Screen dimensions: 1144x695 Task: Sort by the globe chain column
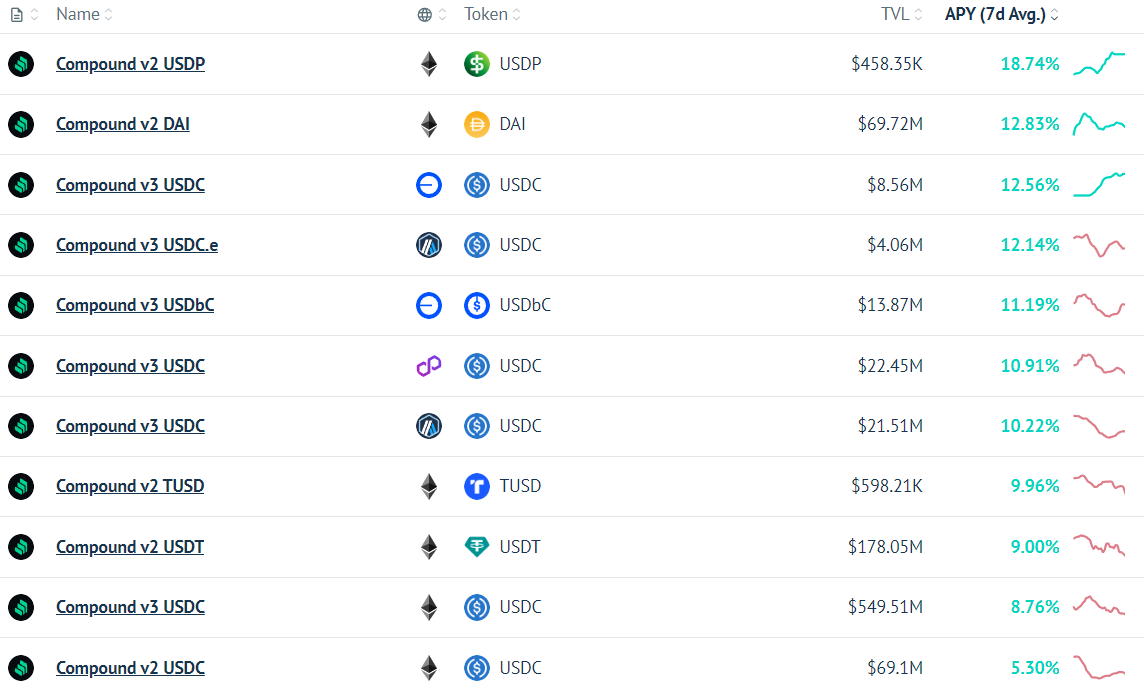[x=432, y=15]
